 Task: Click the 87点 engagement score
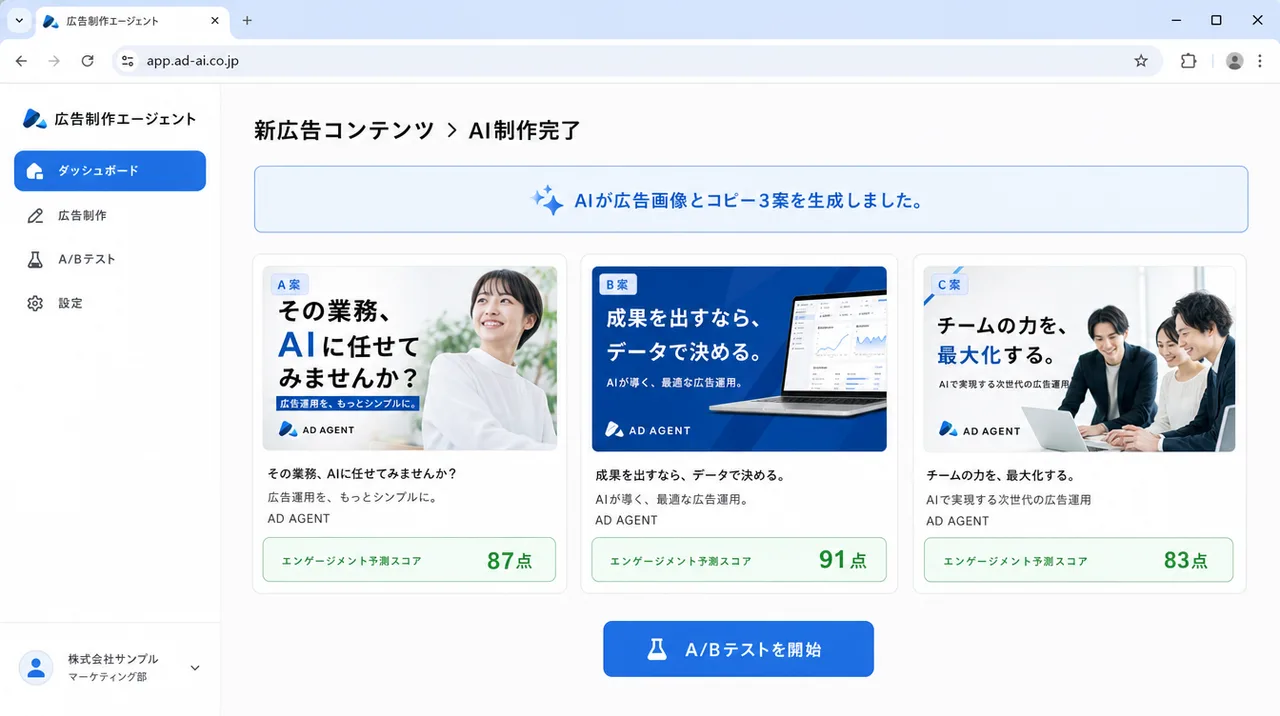(x=509, y=561)
